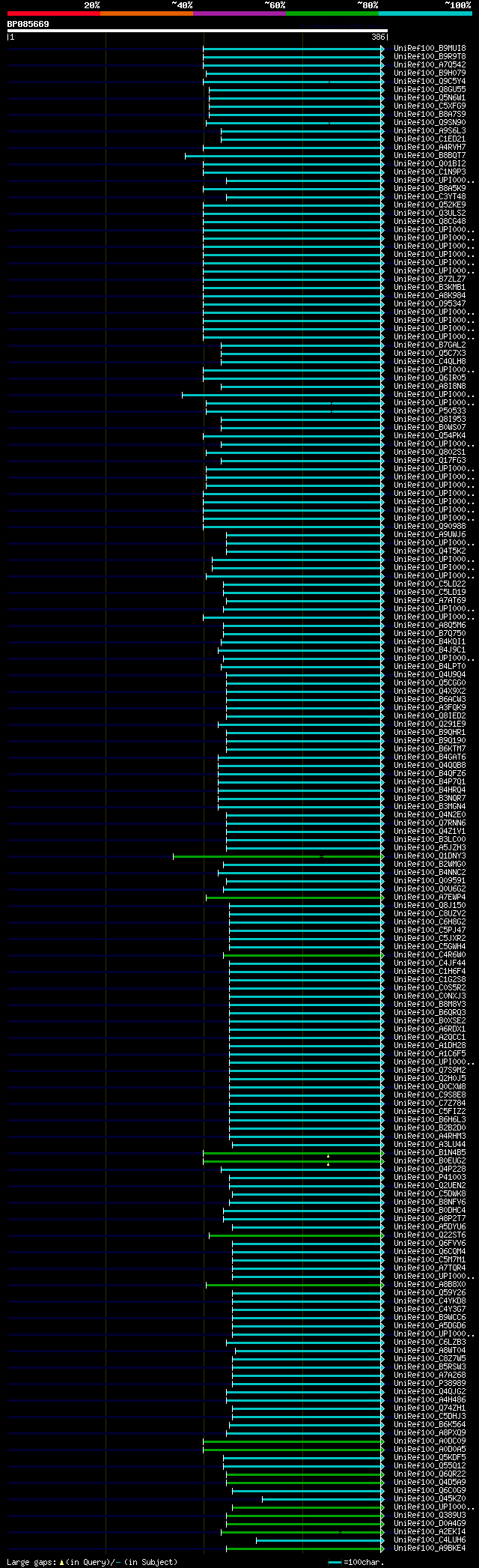Open hit UniRef100_B9H079
The image size is (479, 1568).
[x=430, y=73]
